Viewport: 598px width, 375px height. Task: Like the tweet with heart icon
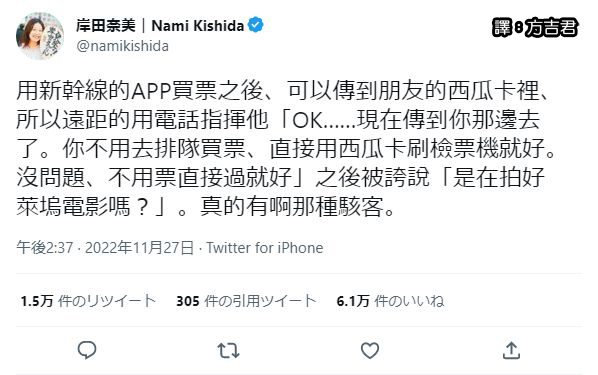click(x=370, y=350)
